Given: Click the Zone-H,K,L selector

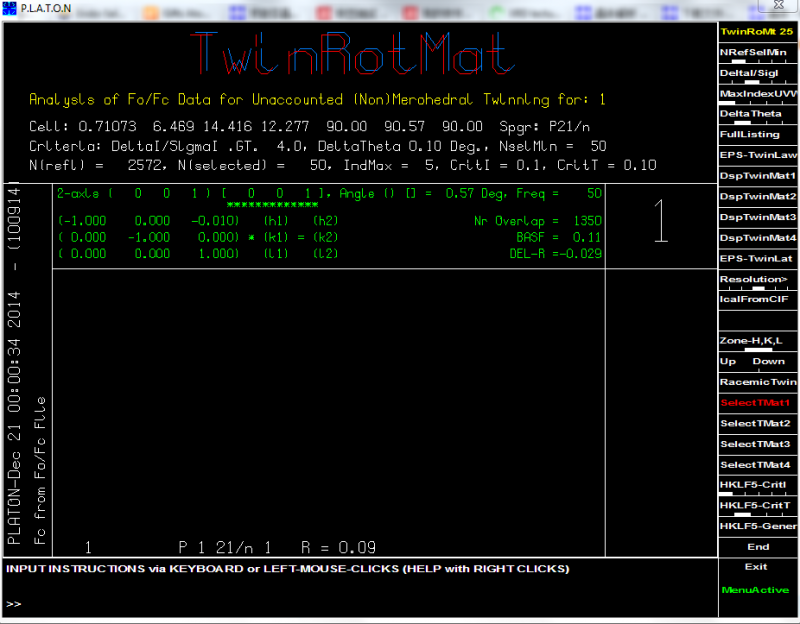Looking at the screenshot, I should (x=757, y=342).
